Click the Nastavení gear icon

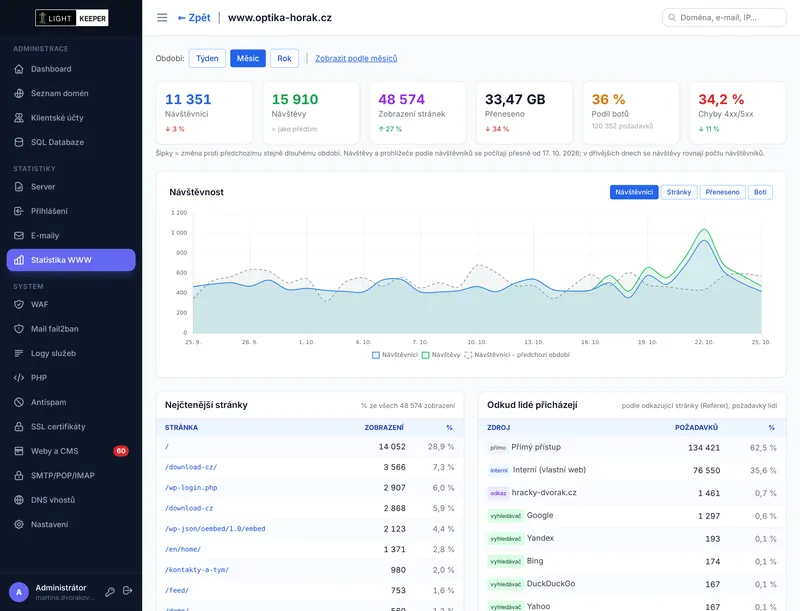(19, 524)
